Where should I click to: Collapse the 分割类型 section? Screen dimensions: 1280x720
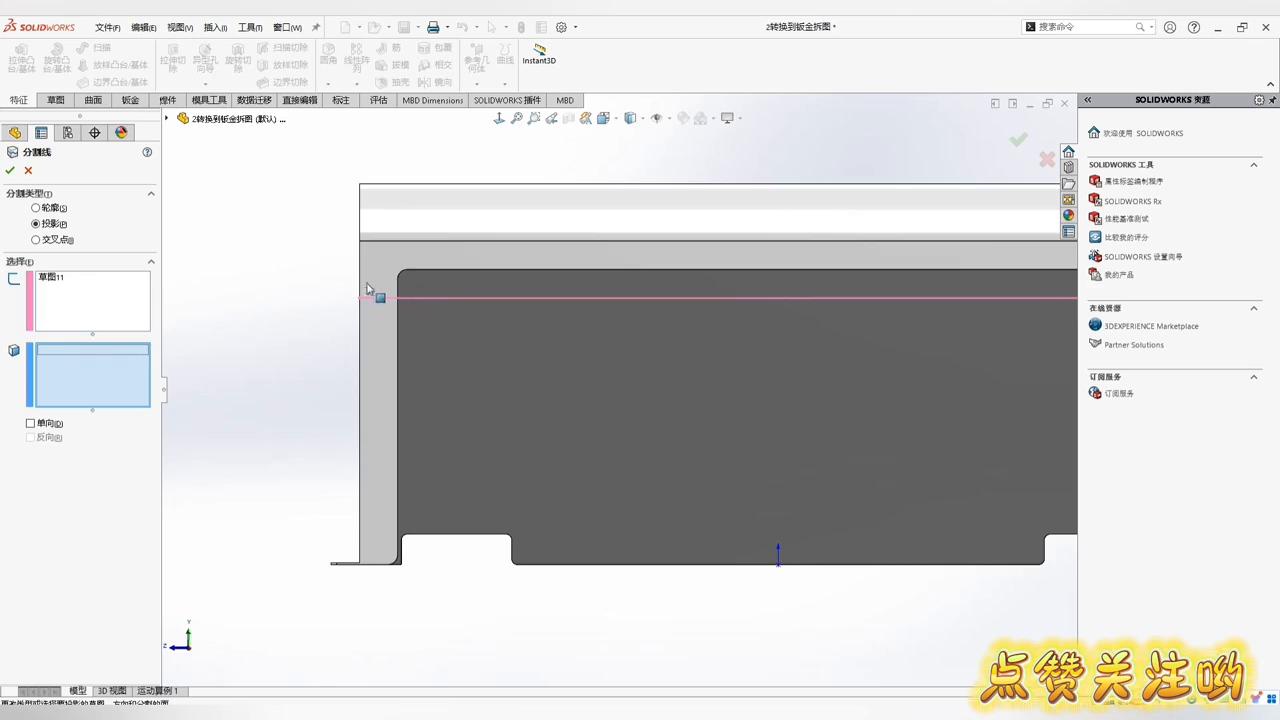(x=151, y=193)
